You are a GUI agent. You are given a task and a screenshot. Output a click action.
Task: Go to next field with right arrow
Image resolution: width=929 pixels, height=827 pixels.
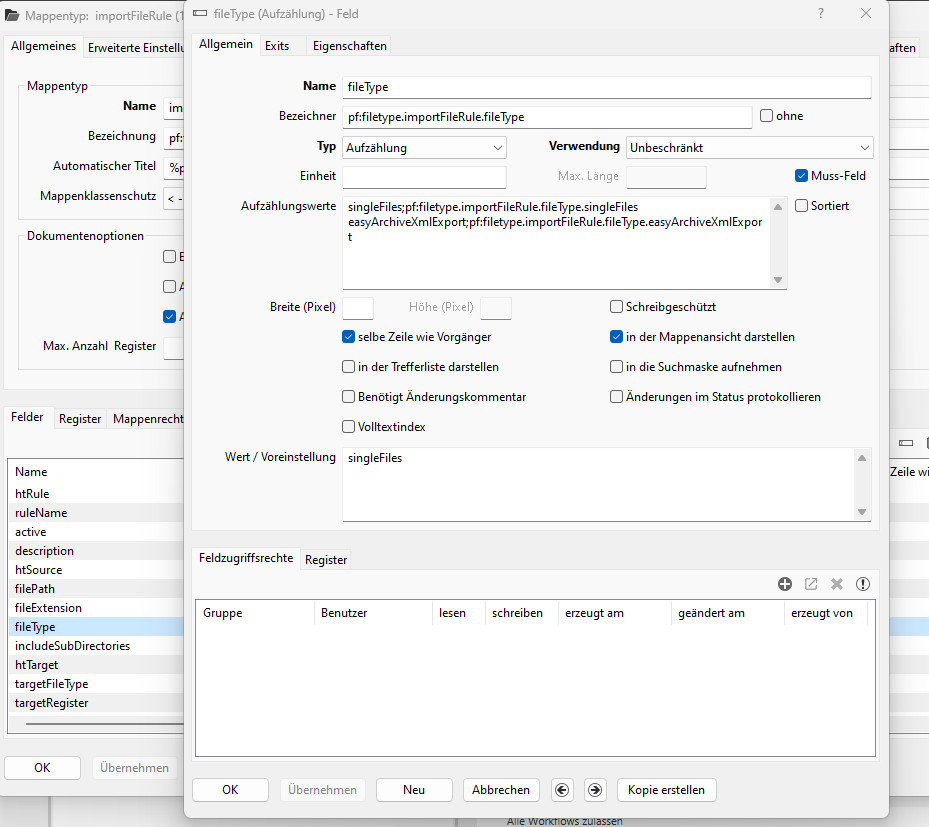(x=595, y=790)
